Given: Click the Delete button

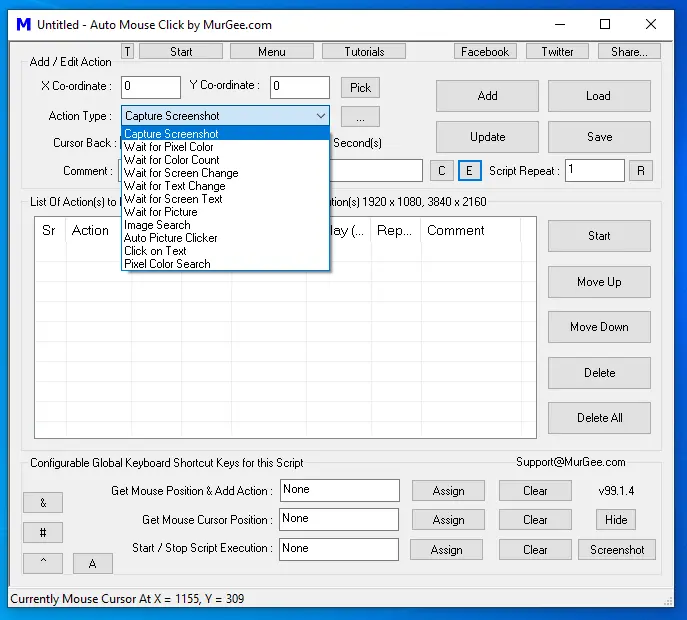Looking at the screenshot, I should pos(599,373).
